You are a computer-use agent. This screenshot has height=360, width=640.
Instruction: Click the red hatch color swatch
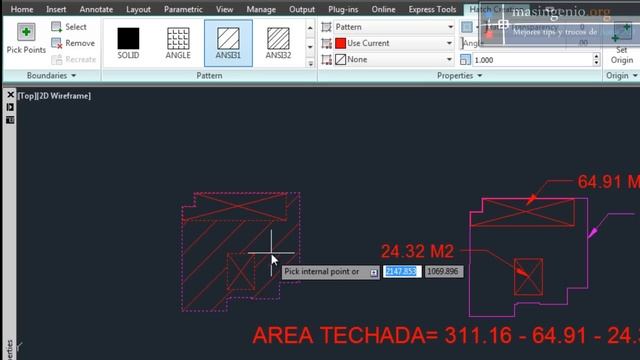tap(340, 43)
